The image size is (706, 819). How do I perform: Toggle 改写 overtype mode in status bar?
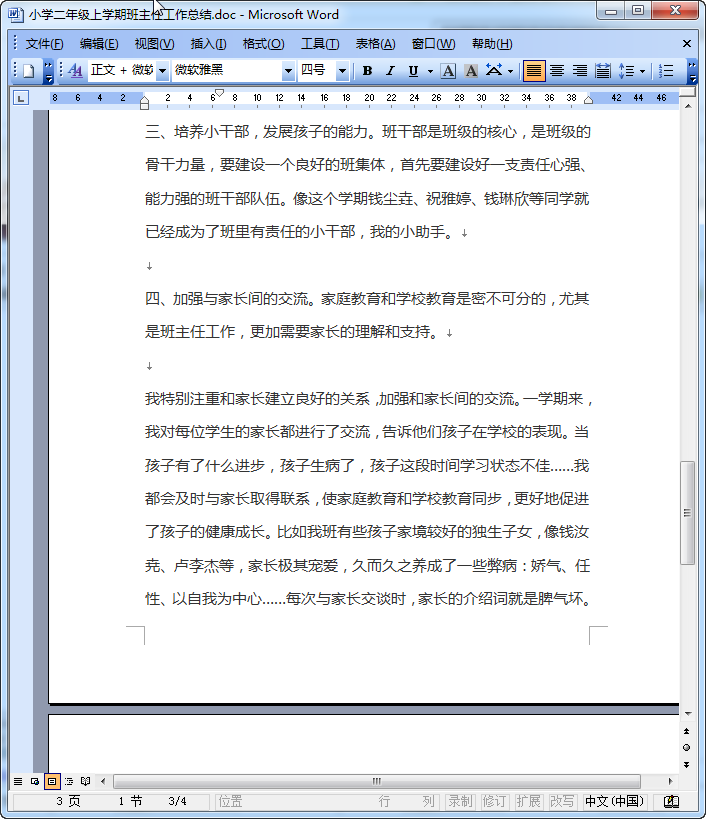click(562, 801)
